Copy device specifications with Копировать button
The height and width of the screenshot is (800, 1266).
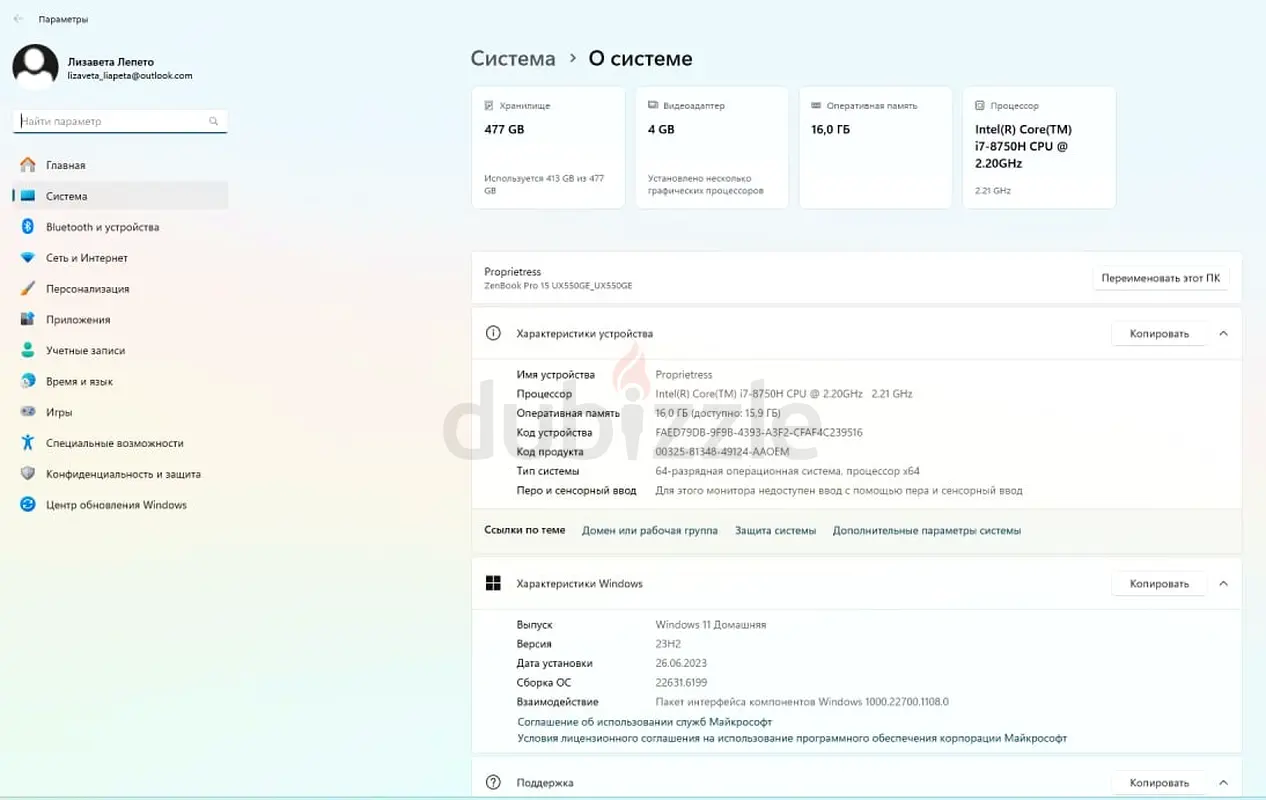point(1159,334)
